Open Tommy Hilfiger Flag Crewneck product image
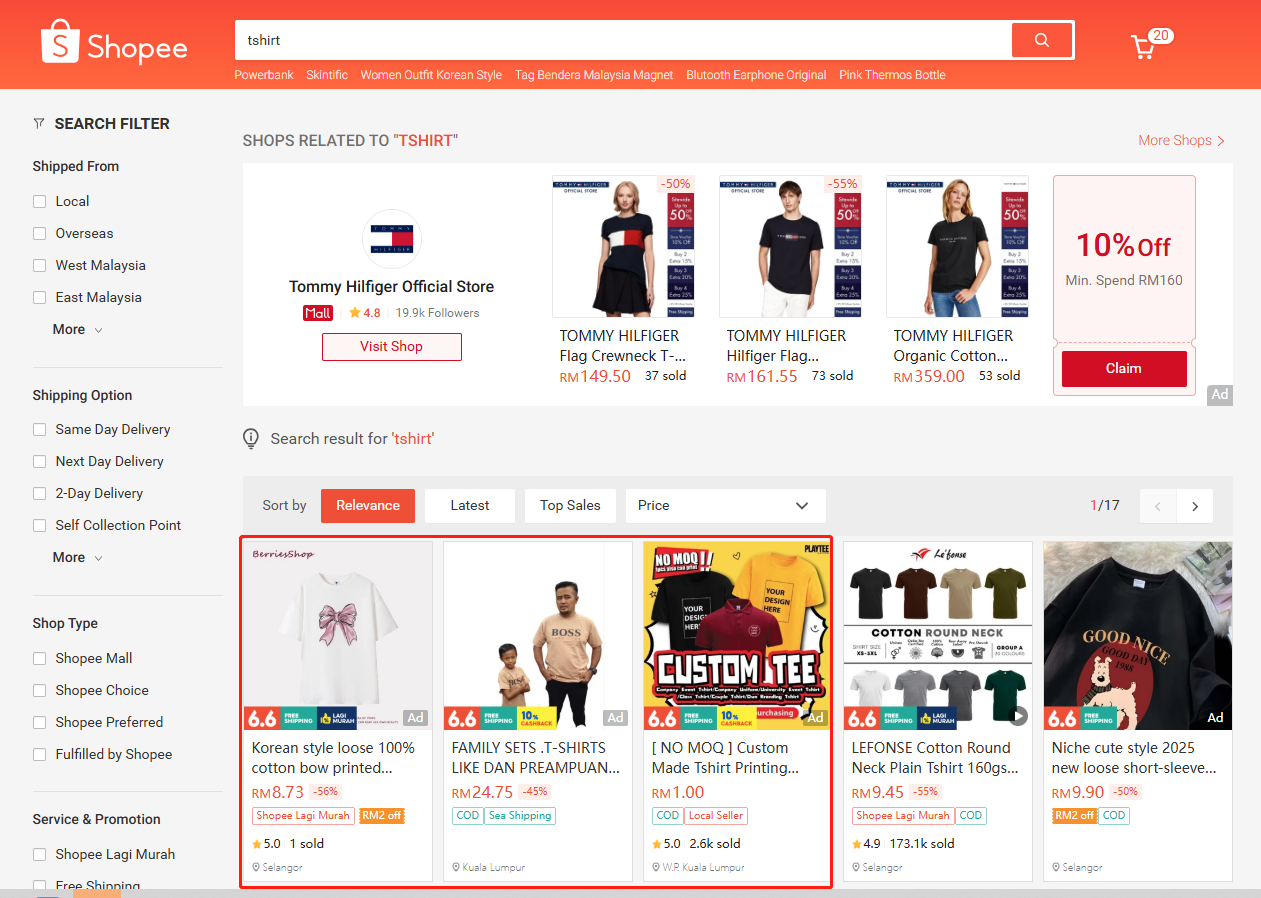Screen dimensions: 1261x898 (x=623, y=247)
